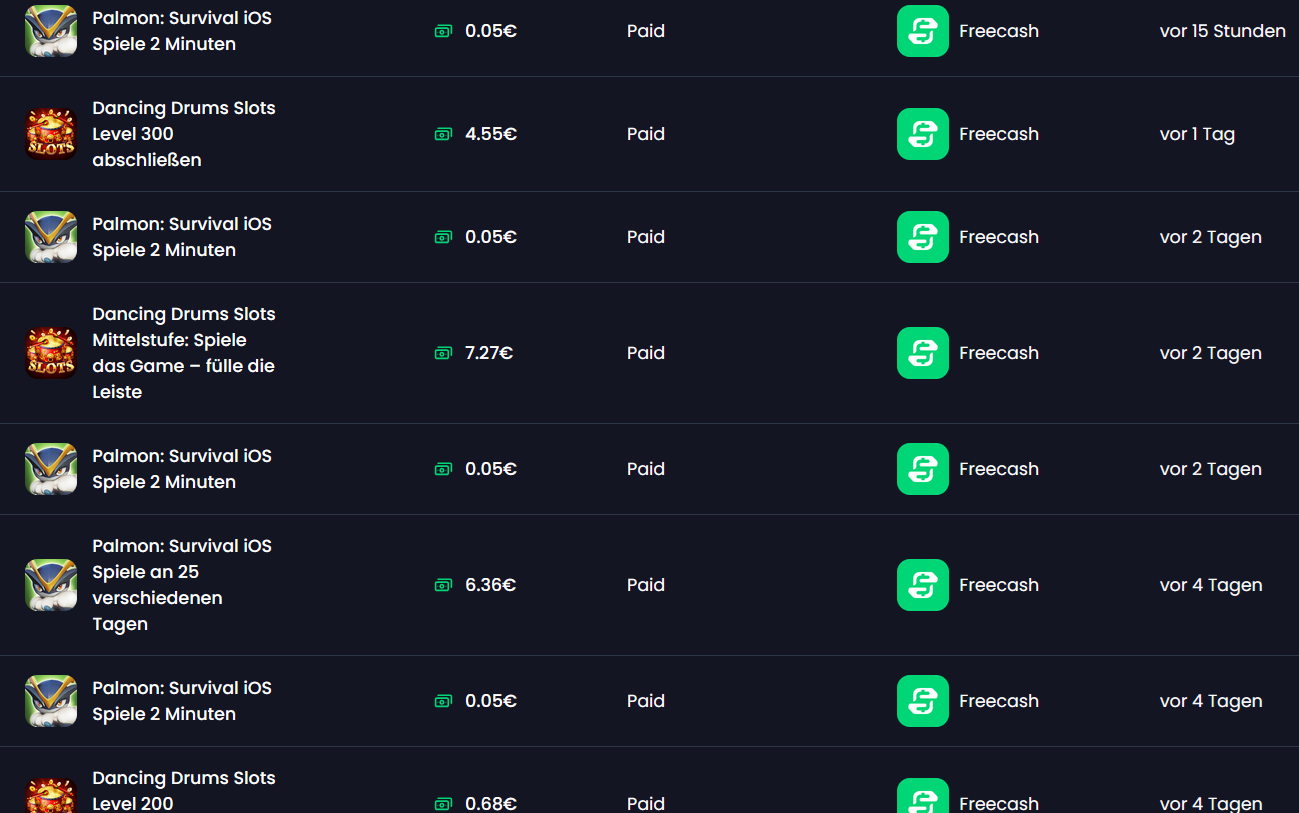
Task: Select the Dancing Drums Slots Level 200 title
Action: pyautogui.click(x=184, y=791)
